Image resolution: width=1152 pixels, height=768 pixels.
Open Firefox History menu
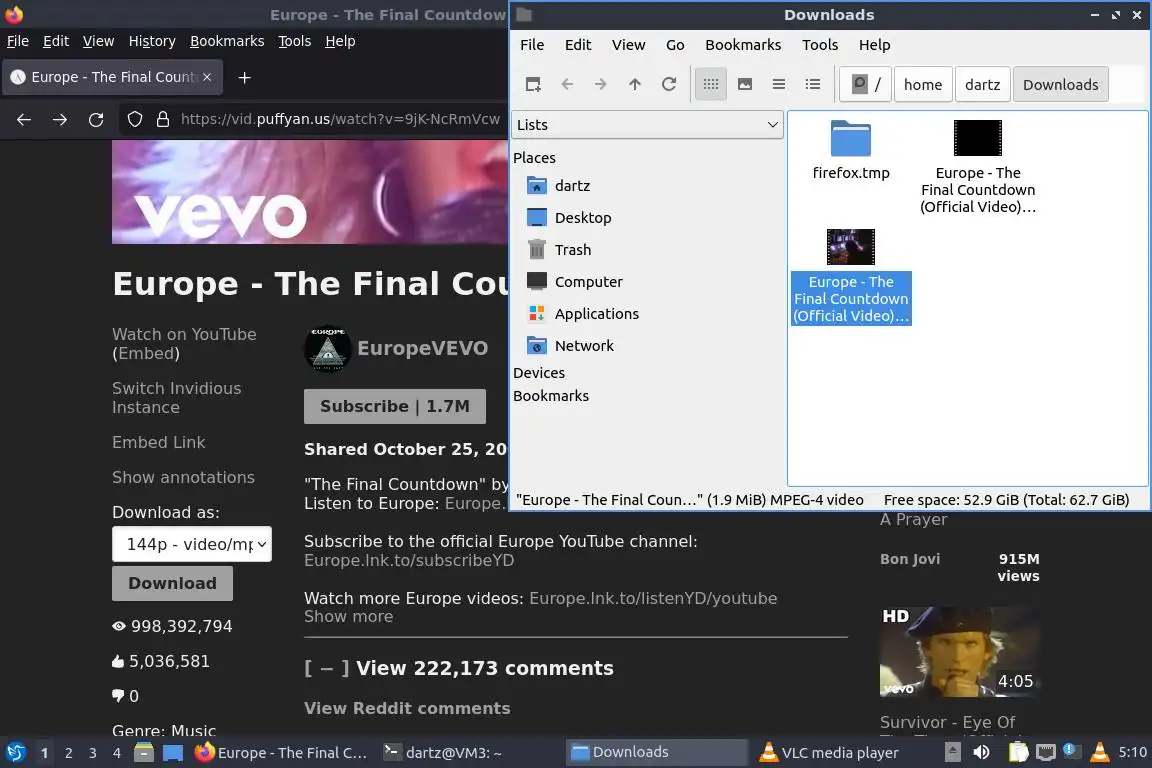coord(152,41)
